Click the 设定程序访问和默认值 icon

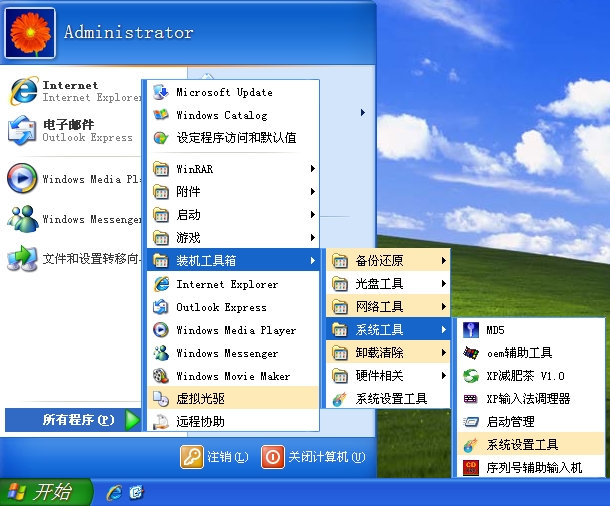(x=161, y=138)
